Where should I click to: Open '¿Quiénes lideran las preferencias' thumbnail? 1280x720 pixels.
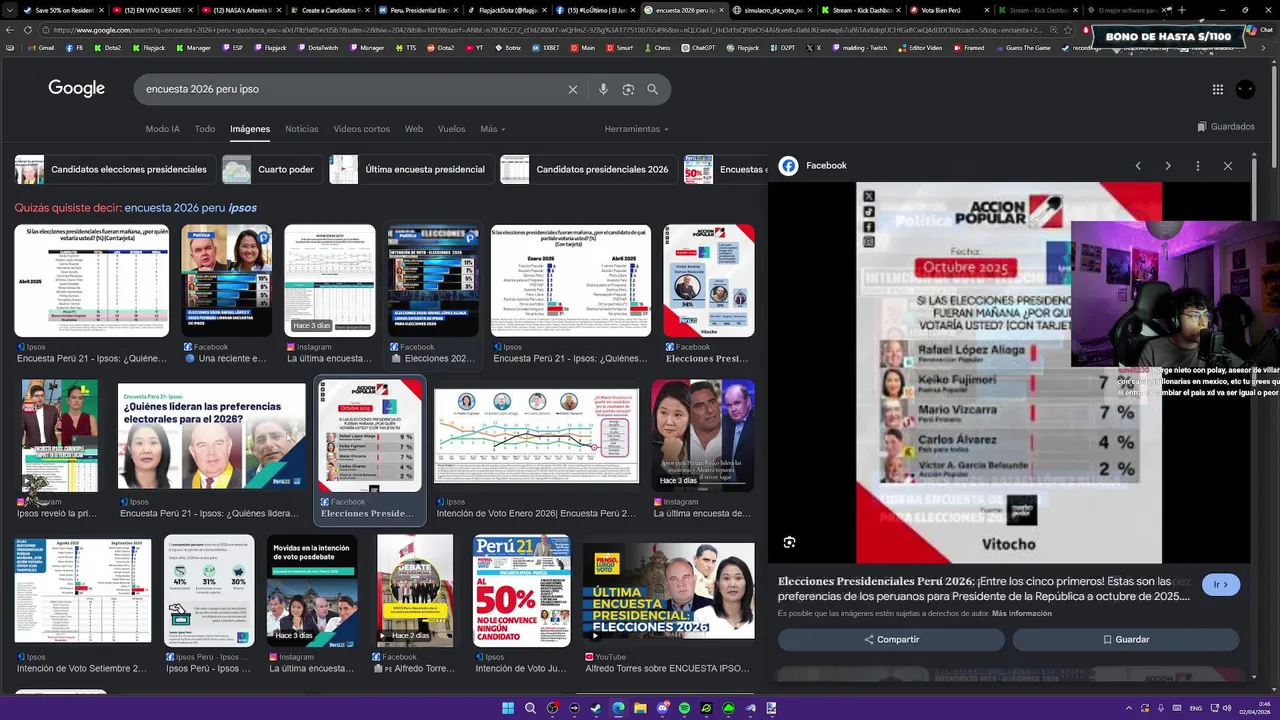pyautogui.click(x=212, y=435)
